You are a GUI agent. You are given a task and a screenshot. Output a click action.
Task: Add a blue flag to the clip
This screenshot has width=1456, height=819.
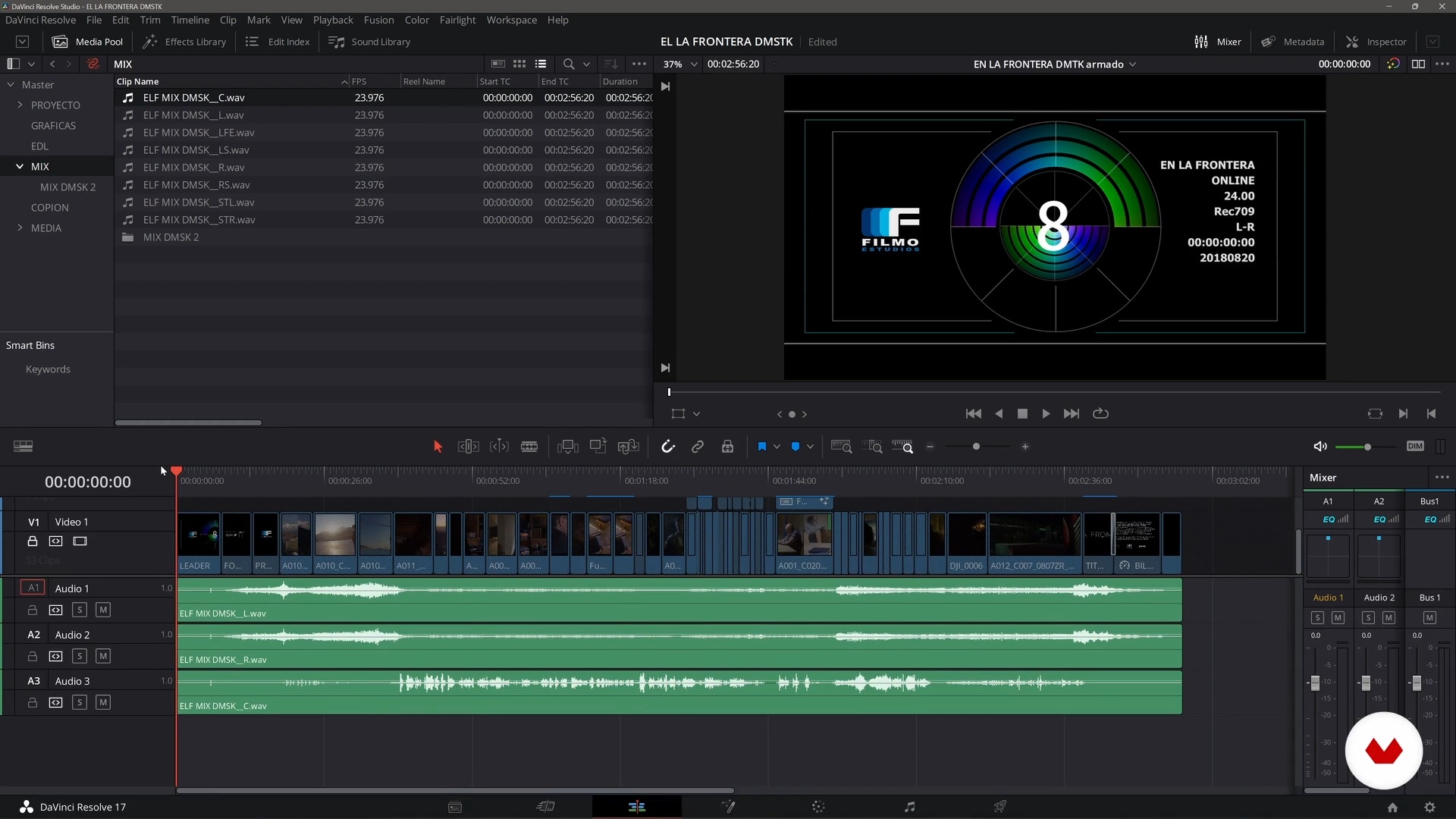tap(761, 447)
